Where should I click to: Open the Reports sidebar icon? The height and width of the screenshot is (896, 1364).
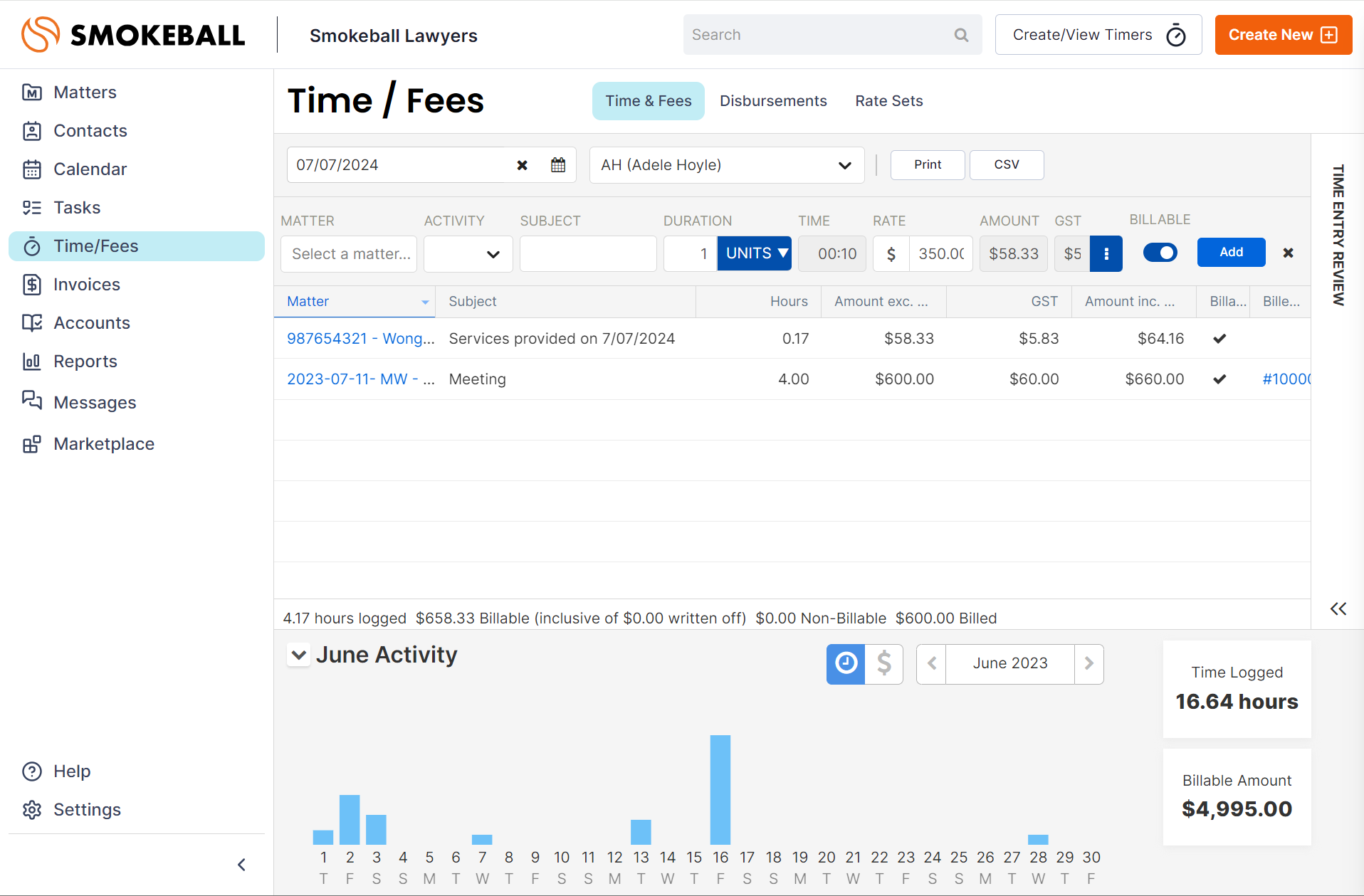(32, 362)
